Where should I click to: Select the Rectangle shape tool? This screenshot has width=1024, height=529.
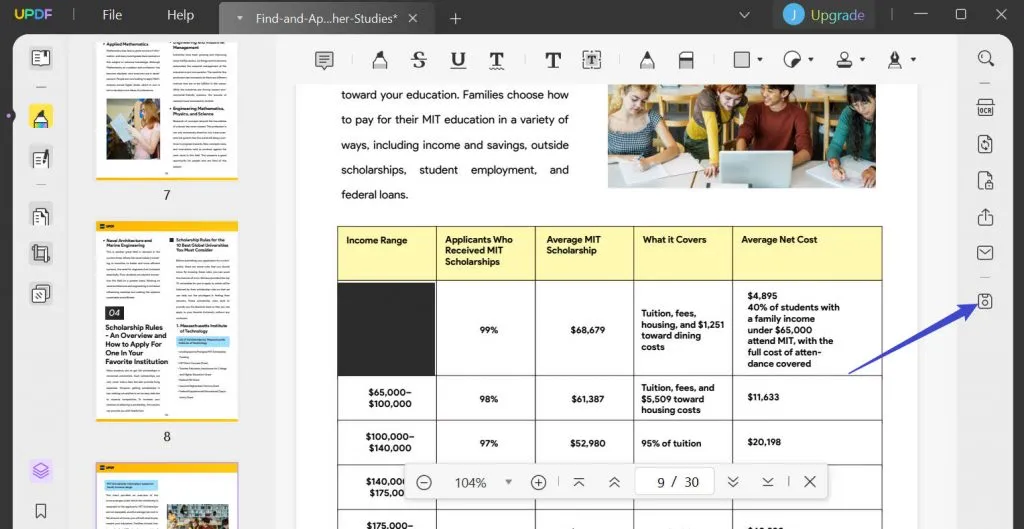pos(742,60)
